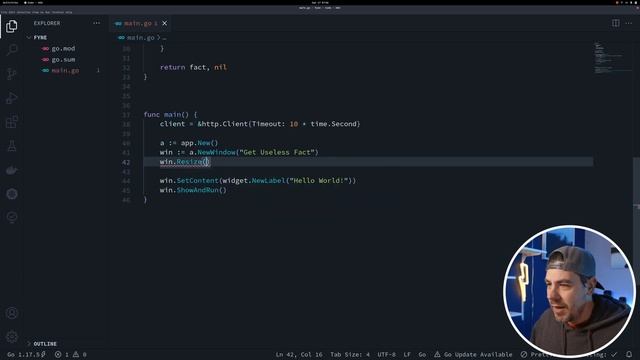Screen dimensions: 640x360
Task: Click the http.Client Timeout line
Action: pyautogui.click(x=260, y=124)
